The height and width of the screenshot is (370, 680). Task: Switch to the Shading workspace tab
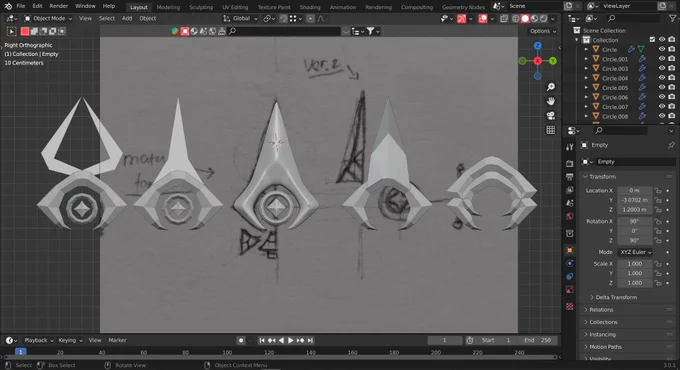[310, 7]
